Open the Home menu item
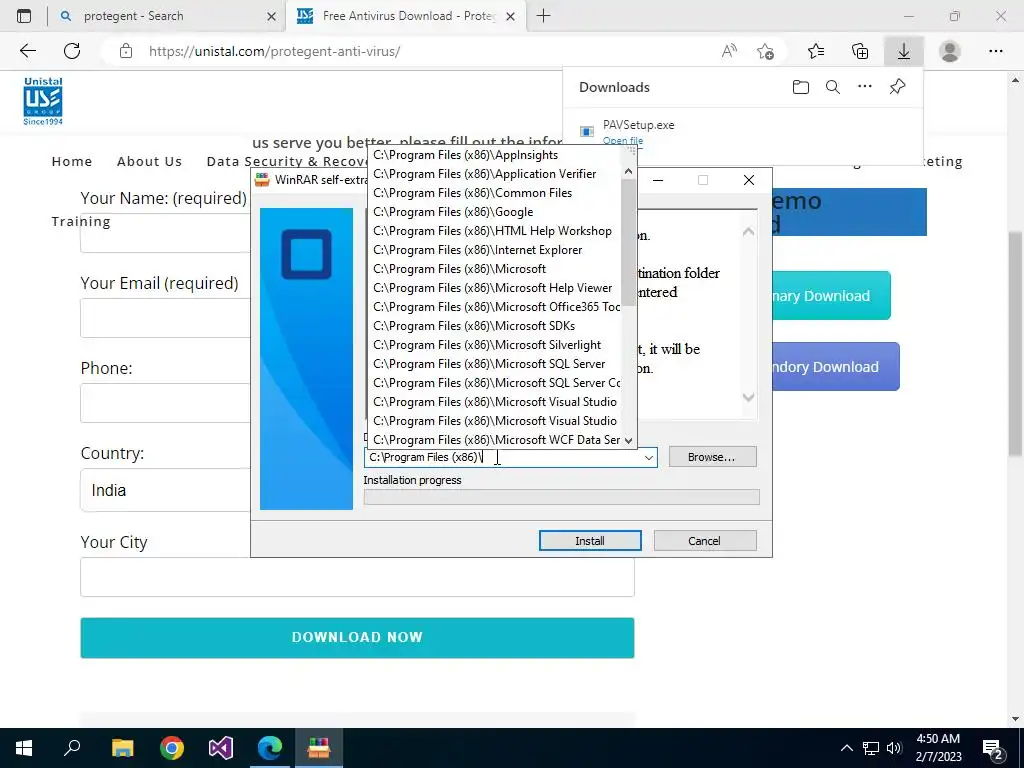1024x768 pixels. tap(72, 161)
